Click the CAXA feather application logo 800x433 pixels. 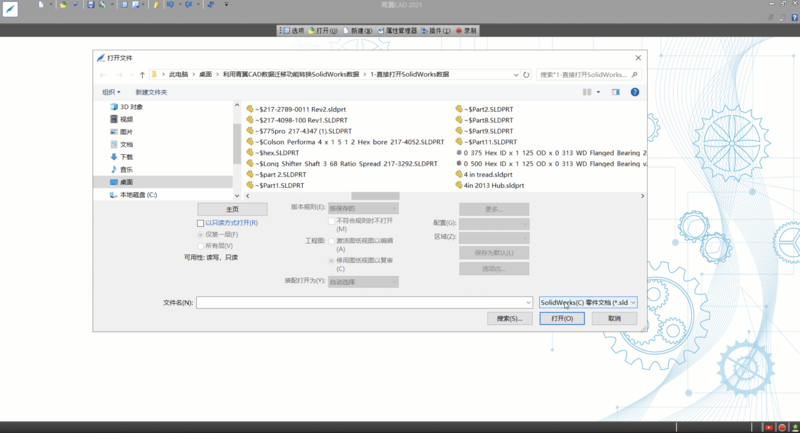pyautogui.click(x=10, y=9)
